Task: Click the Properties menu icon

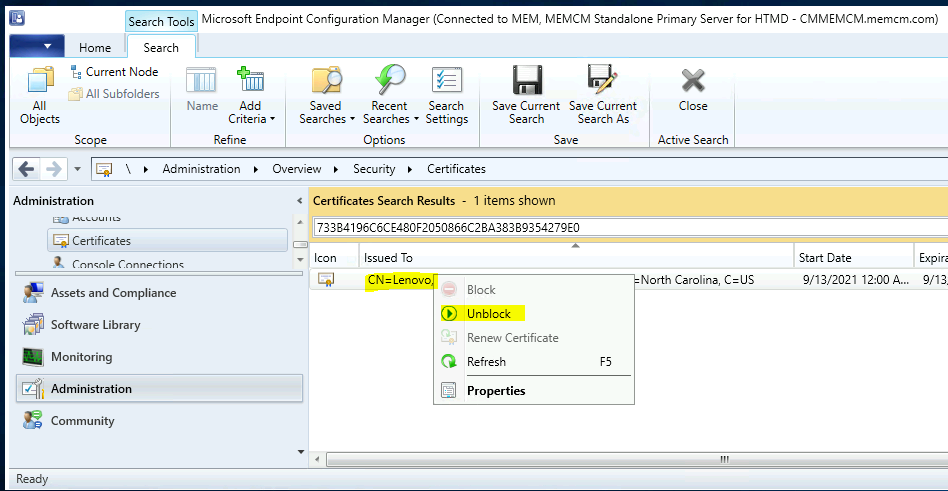Action: pos(449,391)
